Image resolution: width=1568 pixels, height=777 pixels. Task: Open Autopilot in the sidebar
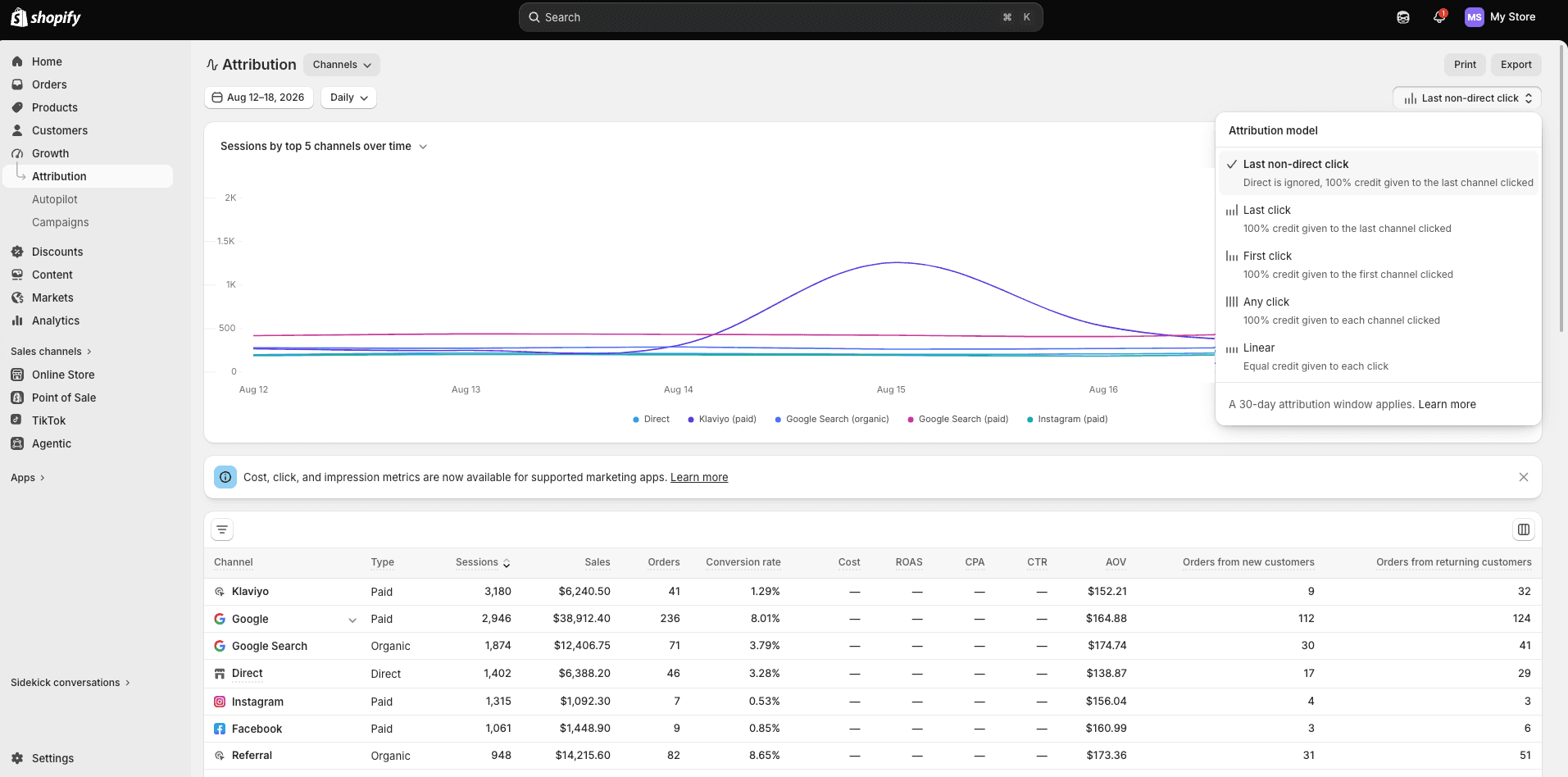[x=55, y=199]
